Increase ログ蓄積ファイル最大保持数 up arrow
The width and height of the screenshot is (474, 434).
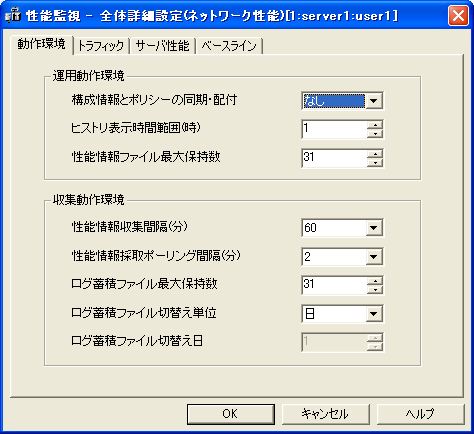[375, 281]
